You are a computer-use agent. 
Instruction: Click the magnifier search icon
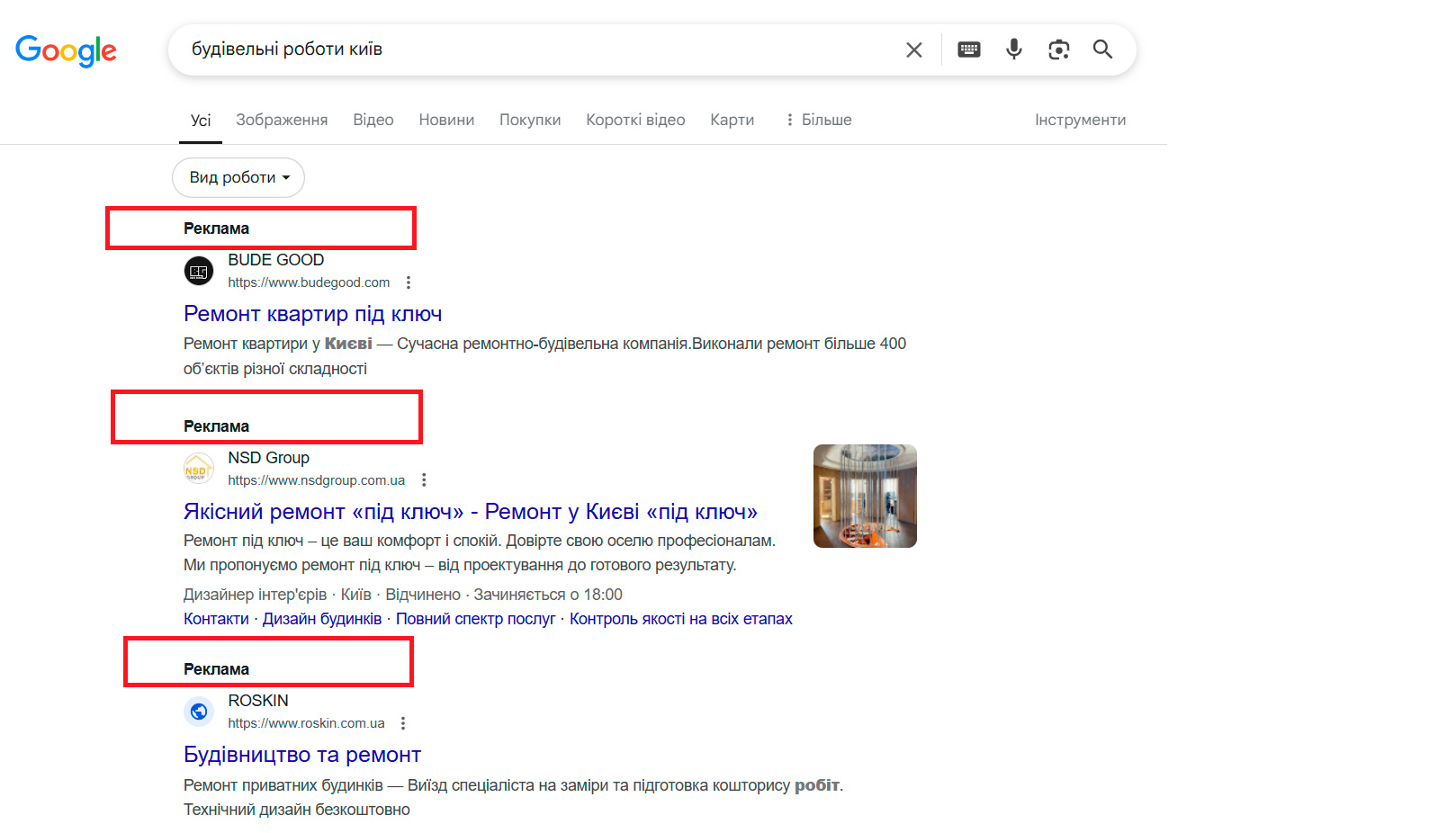1102,49
